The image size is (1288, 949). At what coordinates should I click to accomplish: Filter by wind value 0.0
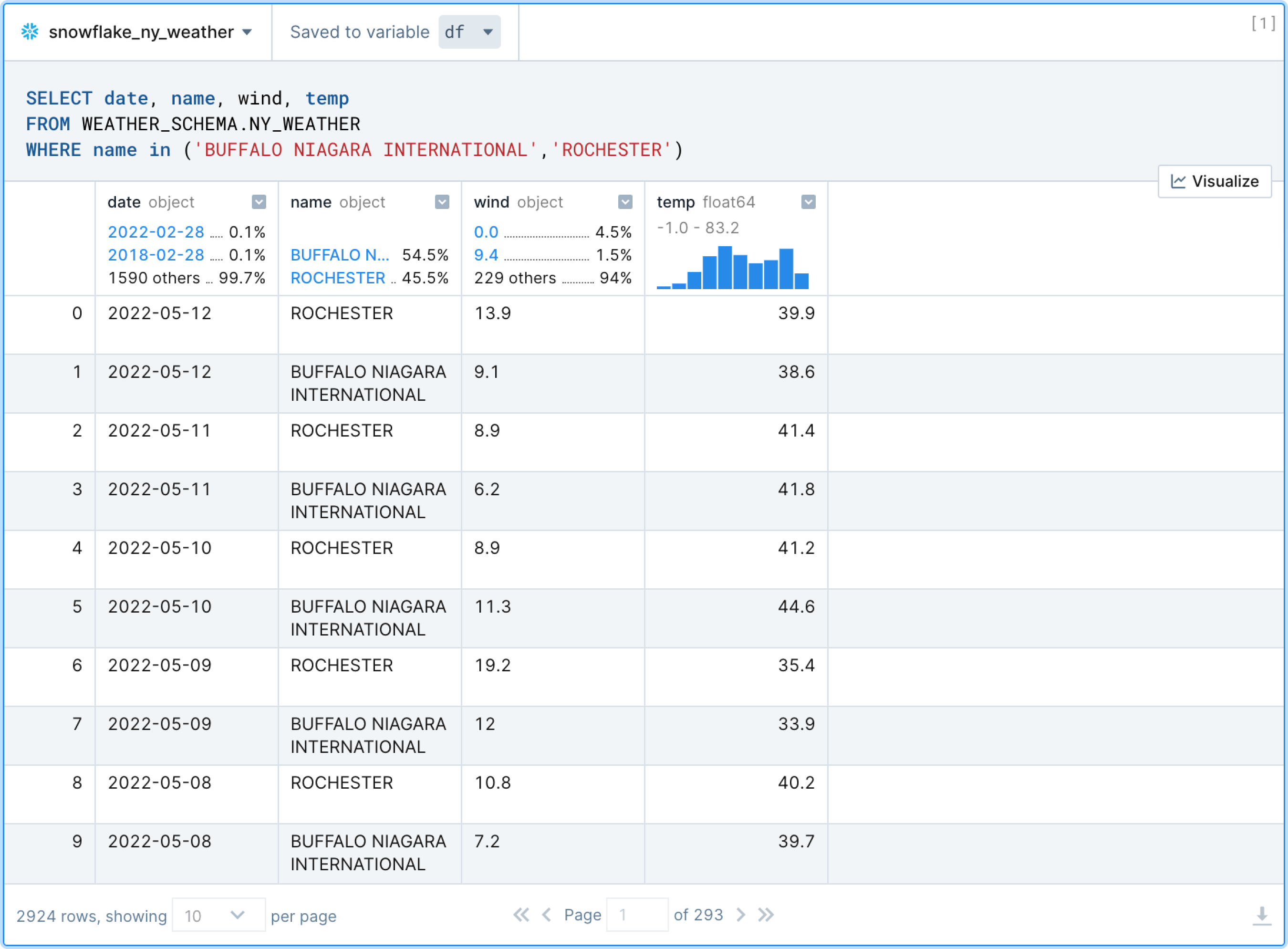[486, 232]
